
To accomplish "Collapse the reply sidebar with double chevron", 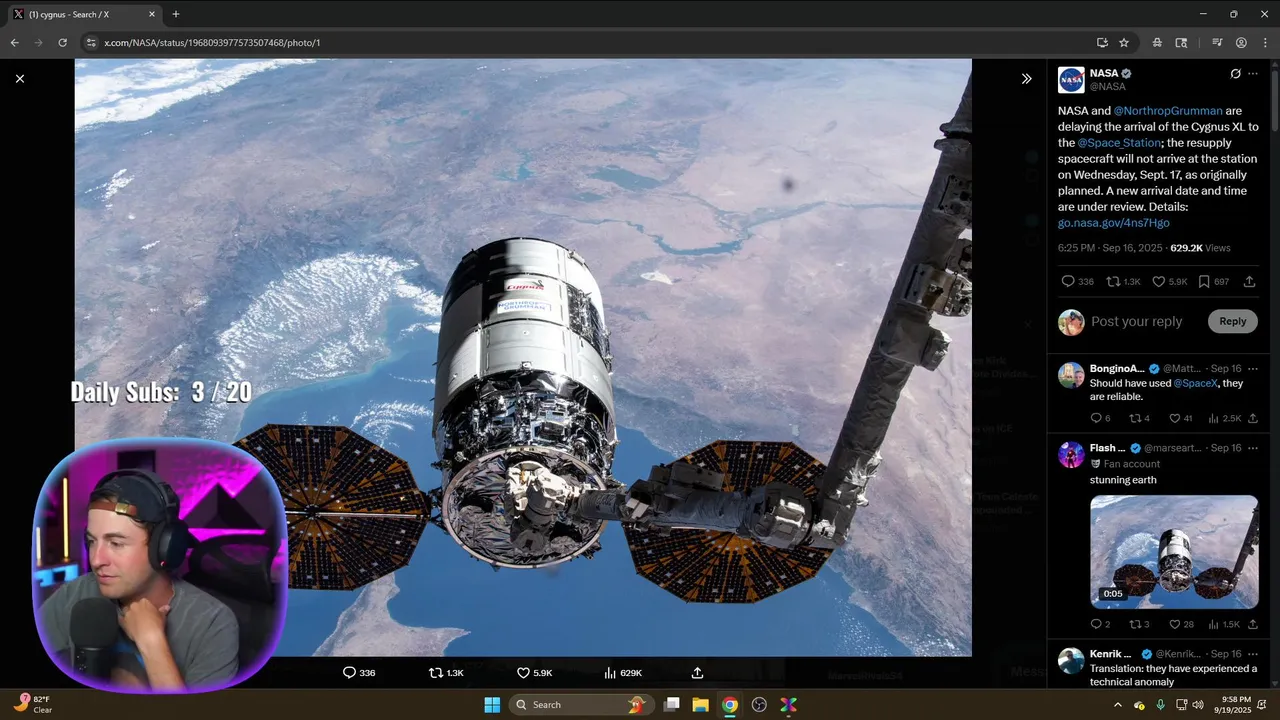I will coord(1026,78).
